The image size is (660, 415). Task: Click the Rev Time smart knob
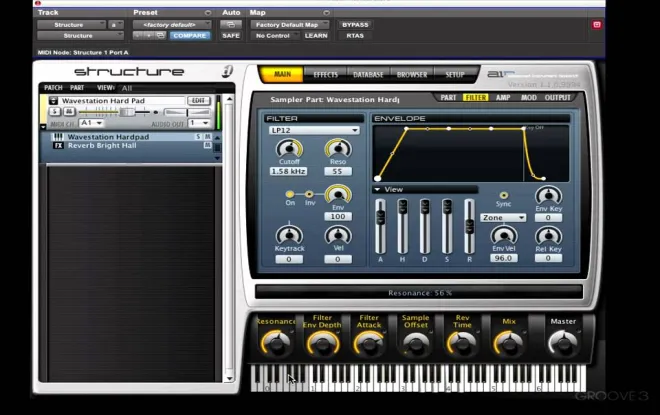463,343
